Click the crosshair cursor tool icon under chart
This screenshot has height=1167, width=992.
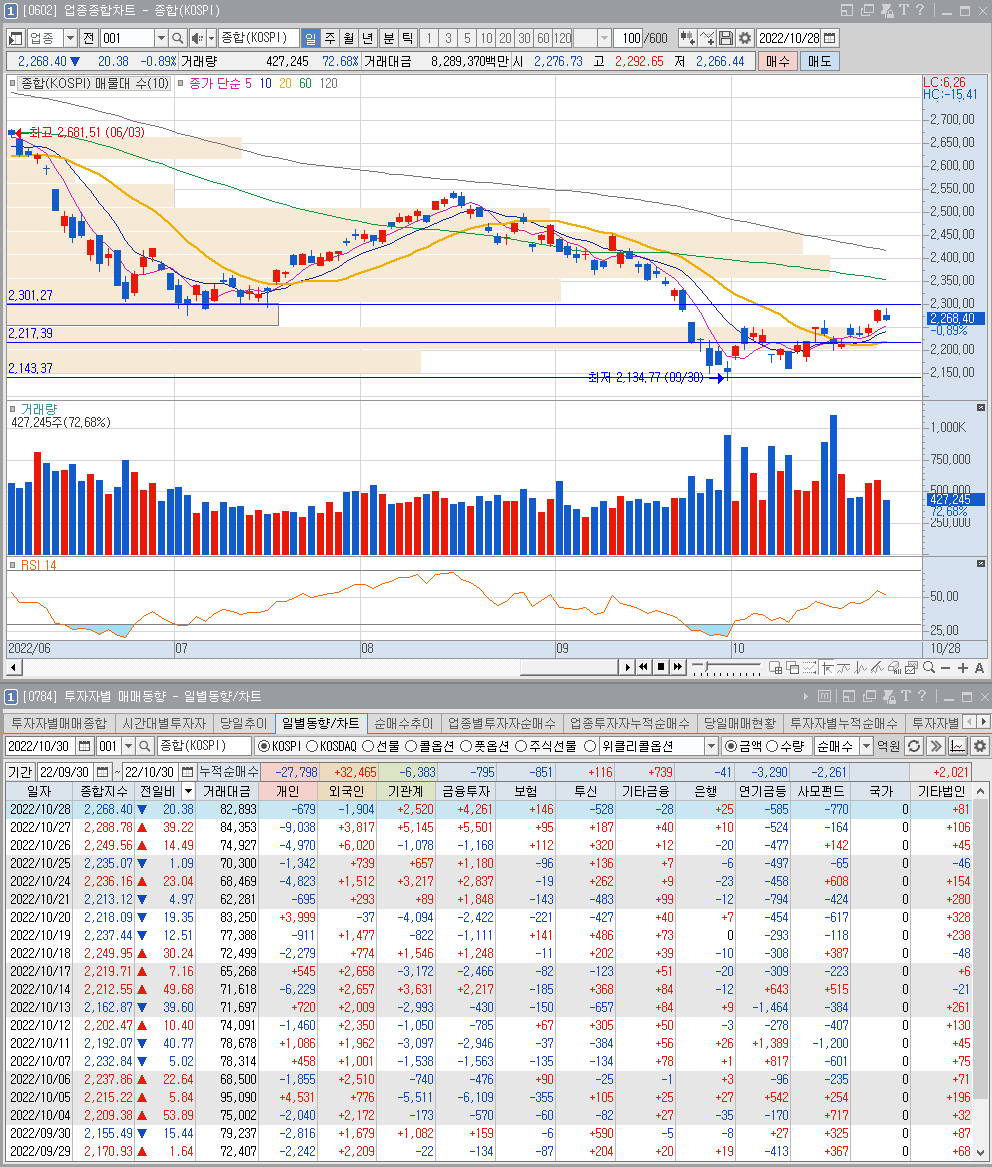point(827,668)
